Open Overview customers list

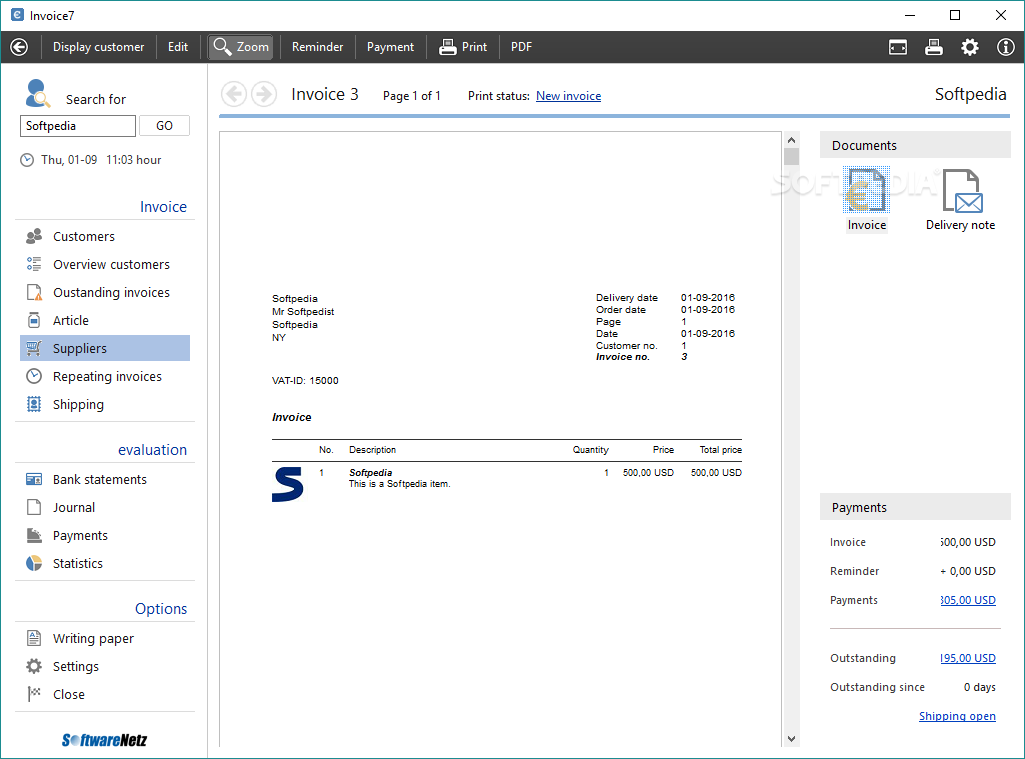(x=111, y=265)
